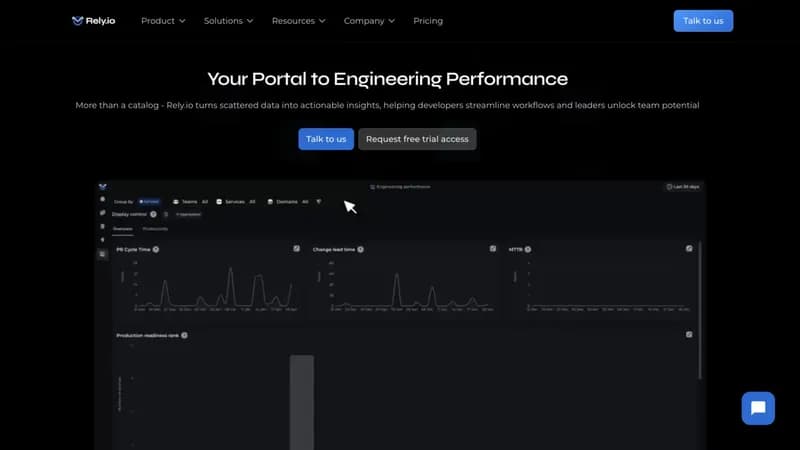Screen dimensions: 800x450
Task: Click the Change lead time info icon
Action: tap(361, 249)
